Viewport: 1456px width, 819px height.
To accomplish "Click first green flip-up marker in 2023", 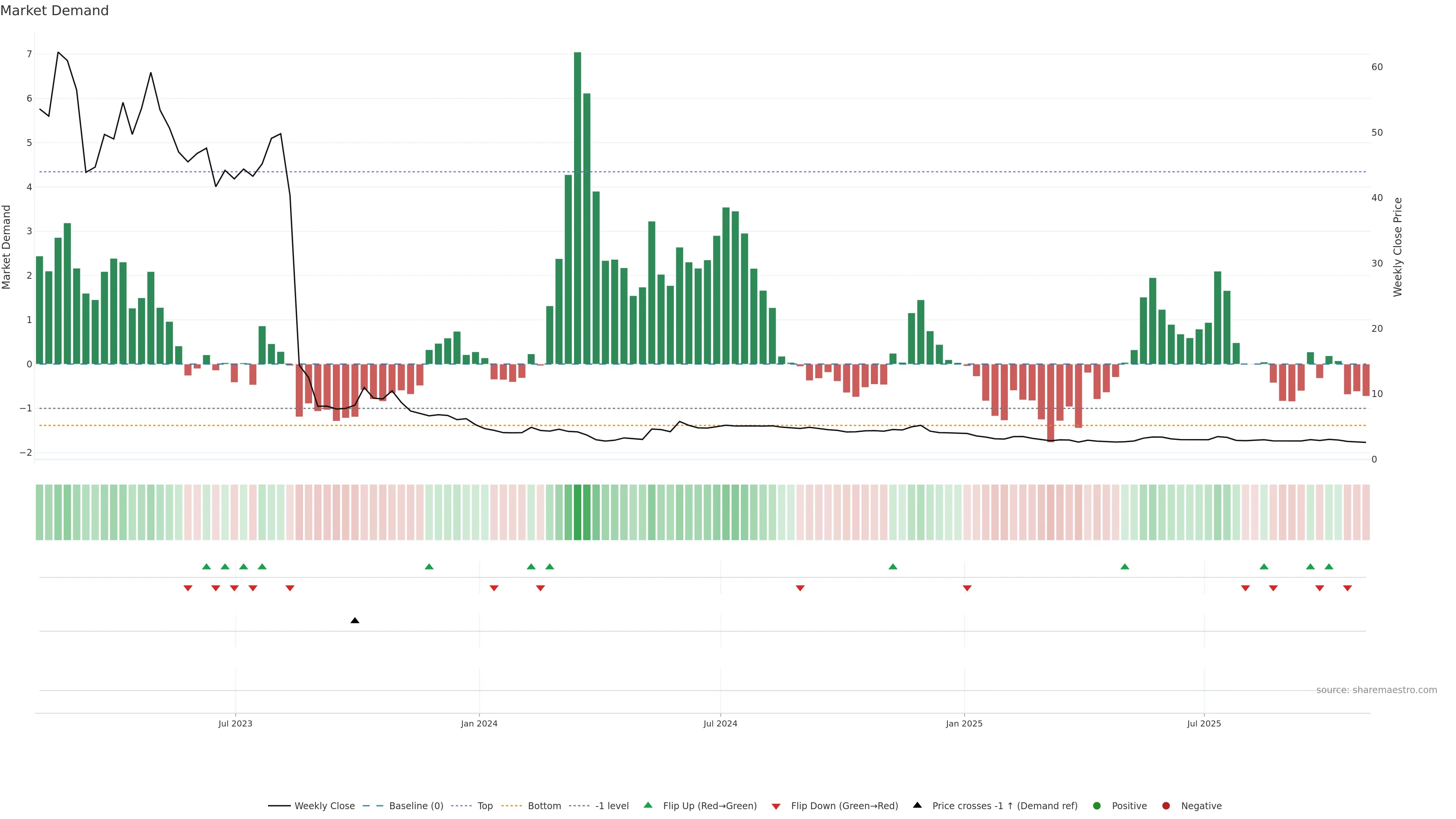I will (206, 566).
